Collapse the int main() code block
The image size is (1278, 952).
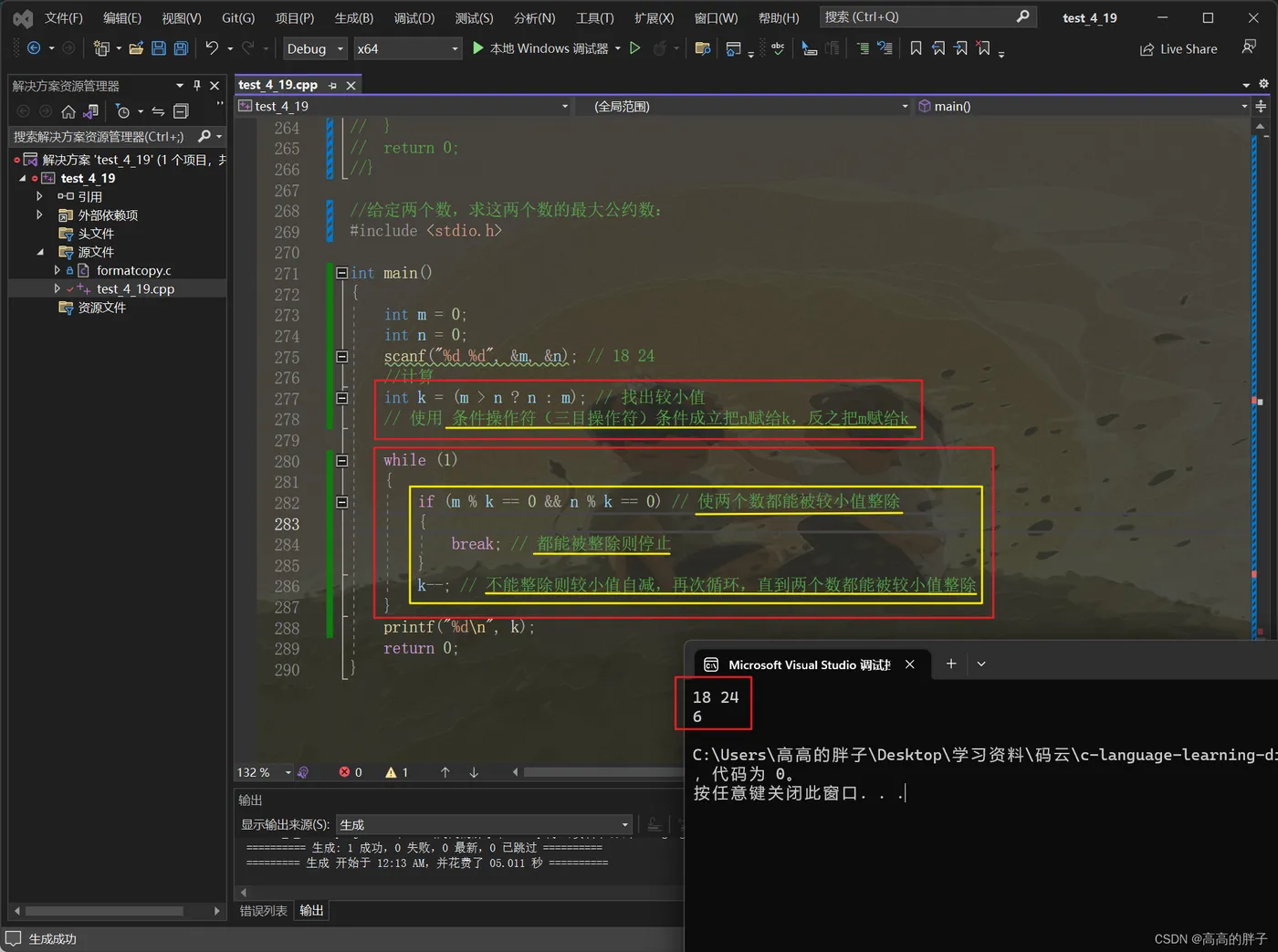[x=341, y=273]
